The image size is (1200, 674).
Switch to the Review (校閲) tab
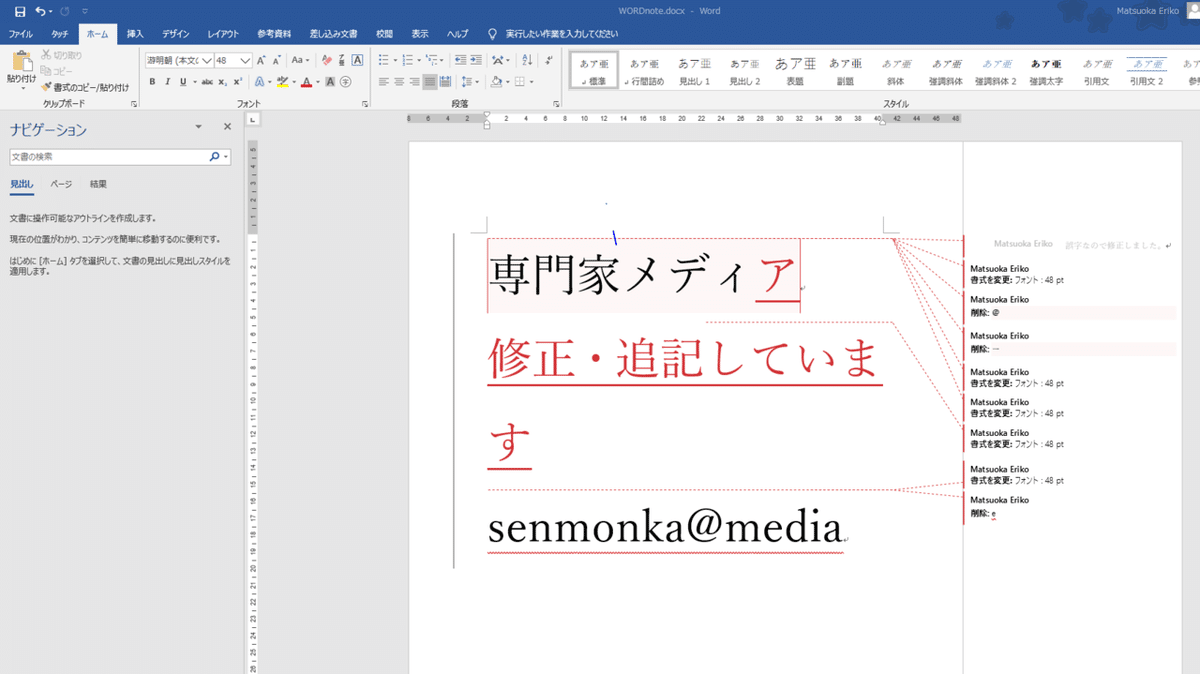point(384,34)
